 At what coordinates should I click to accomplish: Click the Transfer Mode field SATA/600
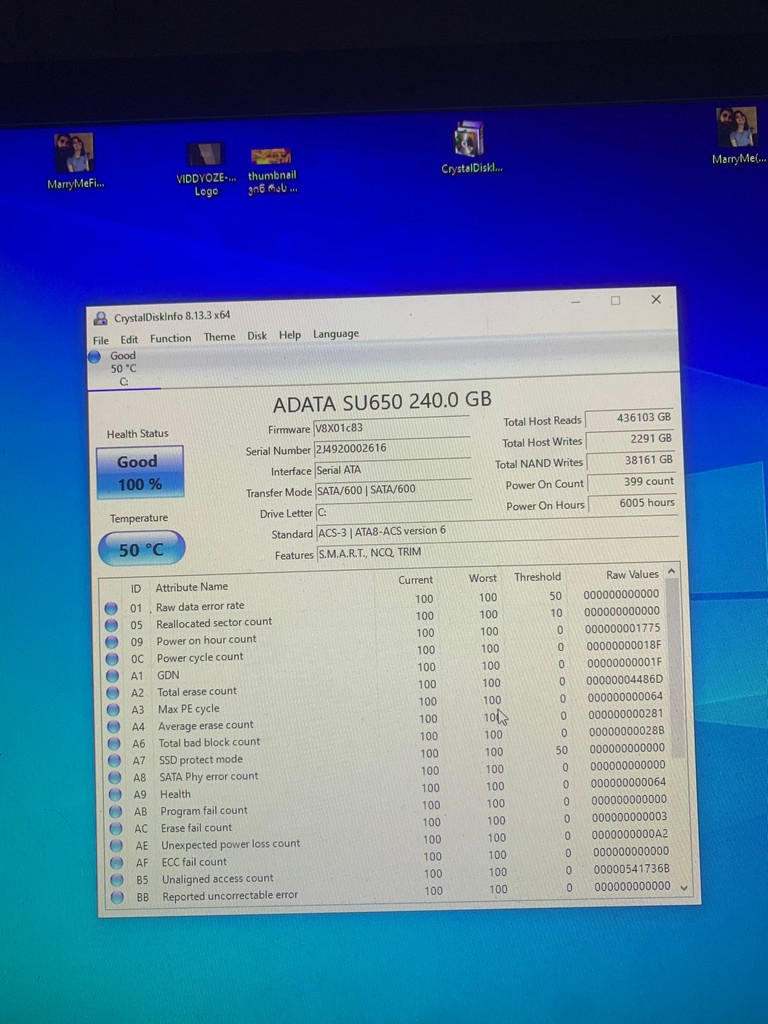[x=394, y=490]
